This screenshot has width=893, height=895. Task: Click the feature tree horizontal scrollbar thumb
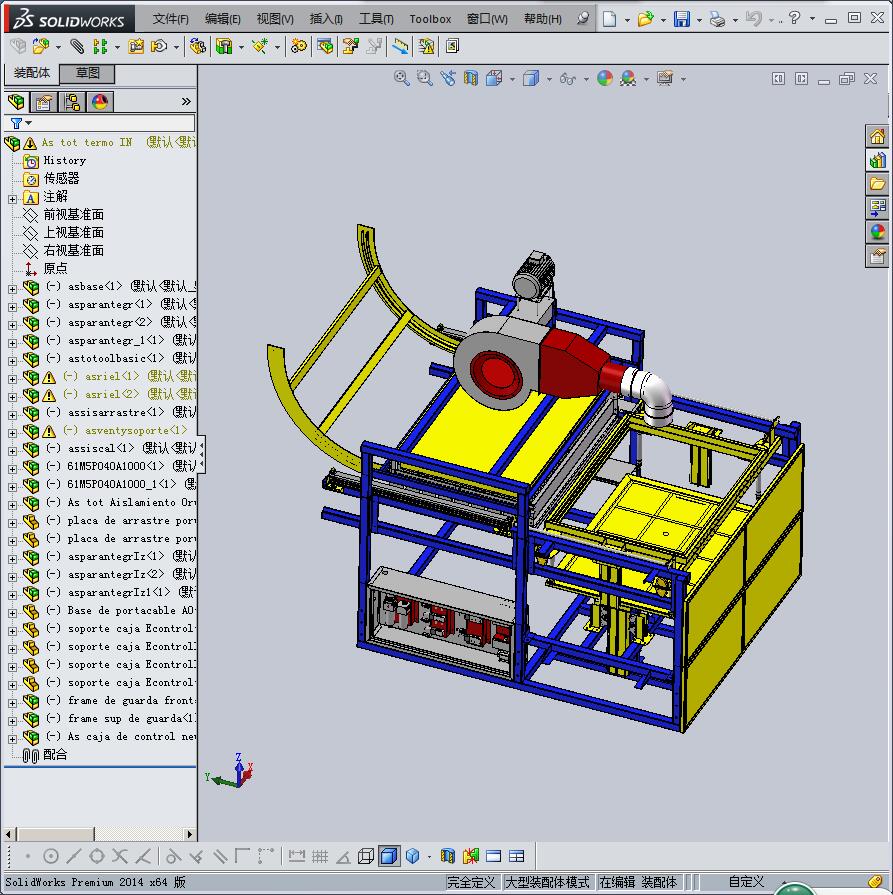pyautogui.click(x=54, y=834)
